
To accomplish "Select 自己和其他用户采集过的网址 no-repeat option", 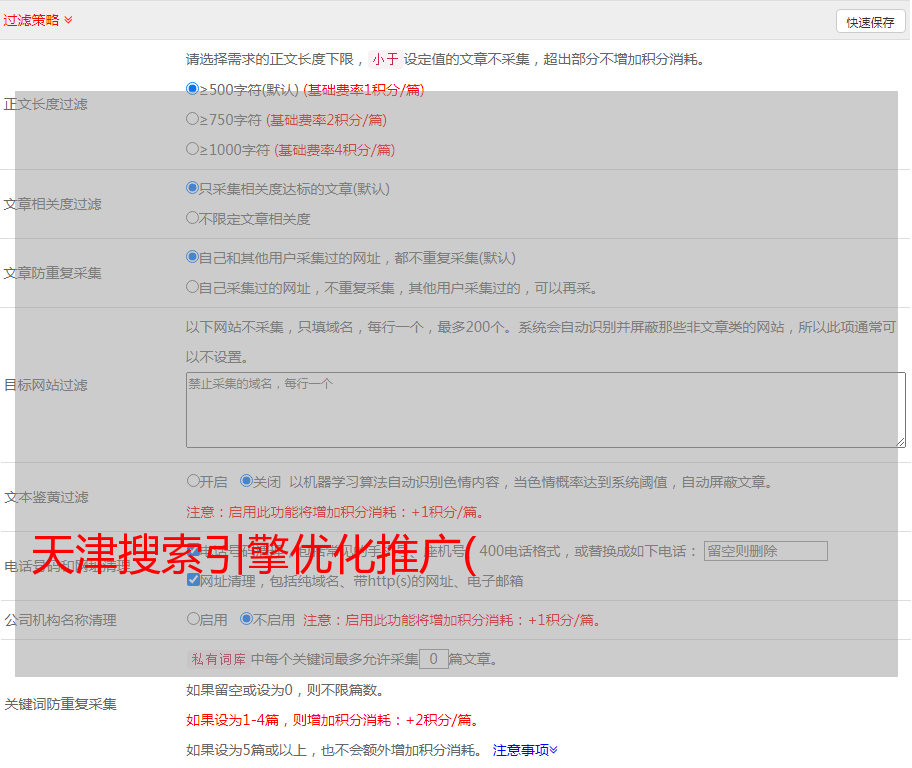I will (x=193, y=256).
